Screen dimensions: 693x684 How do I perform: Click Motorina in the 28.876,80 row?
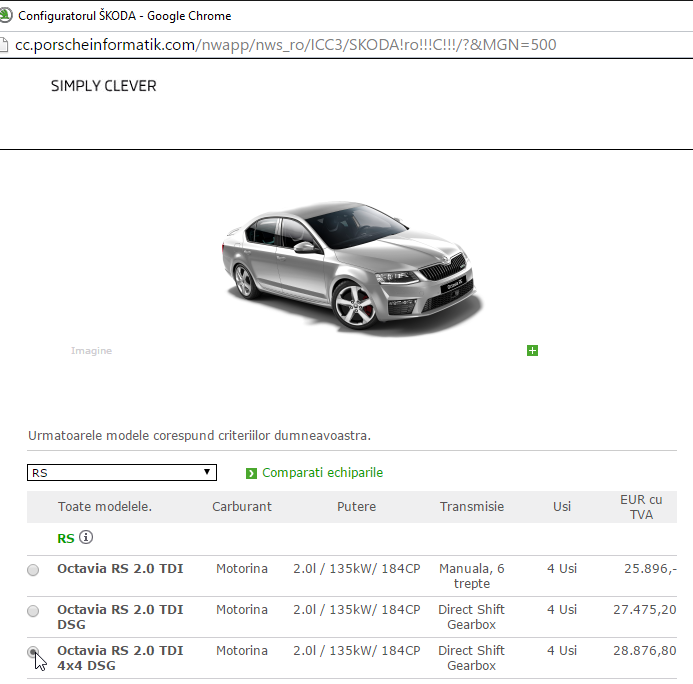tap(242, 650)
